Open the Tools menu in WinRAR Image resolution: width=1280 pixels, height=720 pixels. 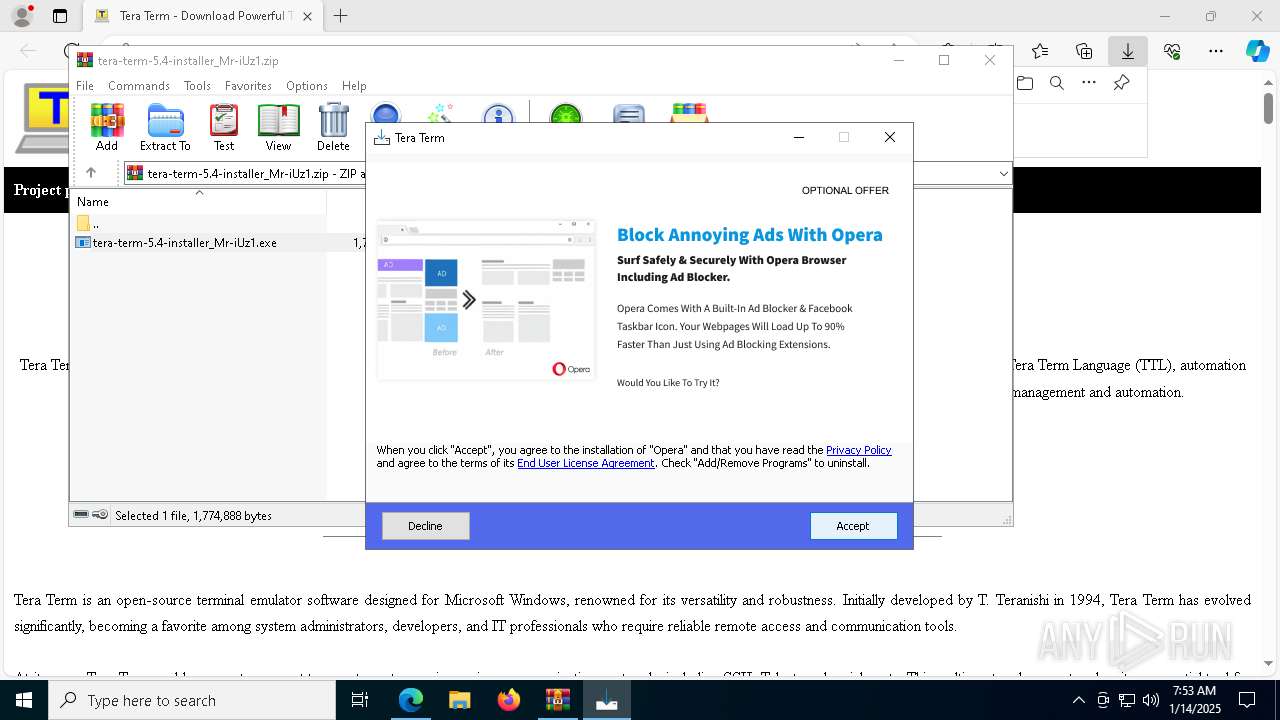[x=197, y=86]
